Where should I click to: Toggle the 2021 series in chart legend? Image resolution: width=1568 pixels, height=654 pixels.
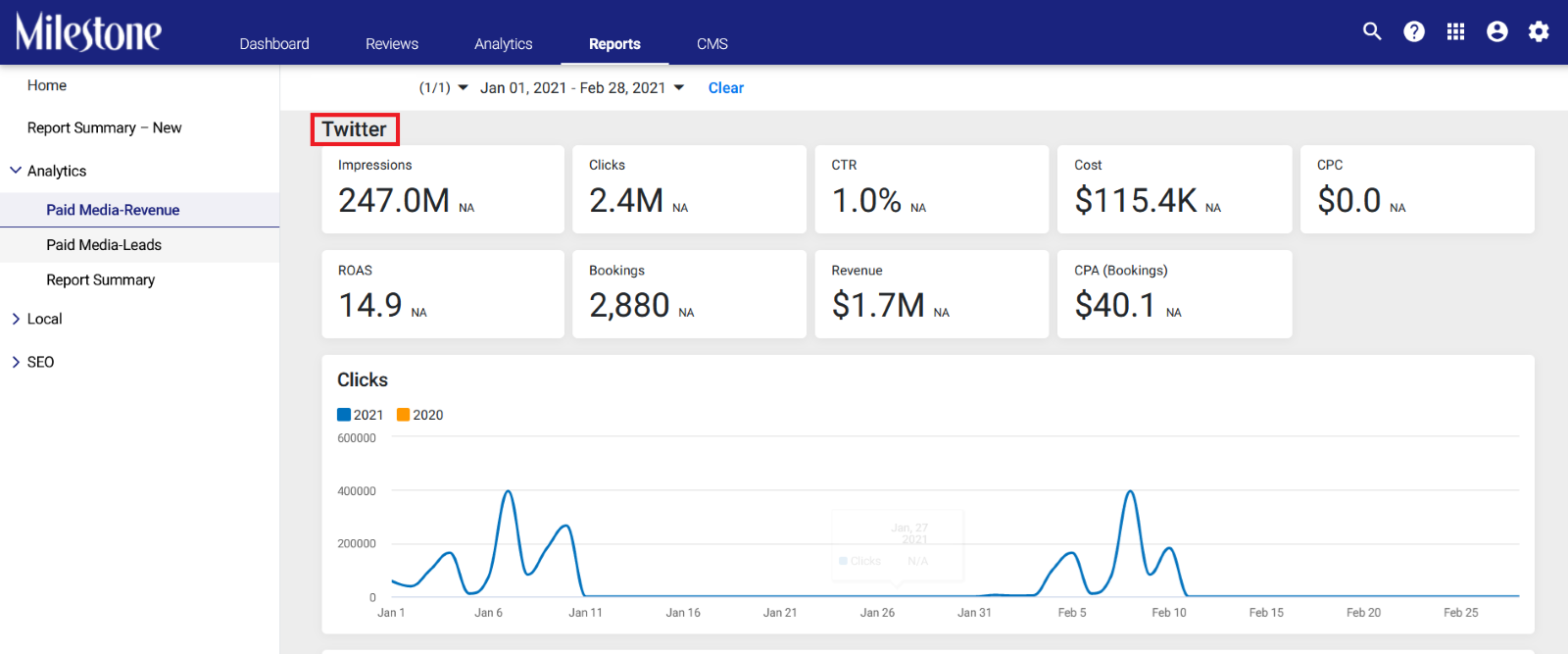360,415
